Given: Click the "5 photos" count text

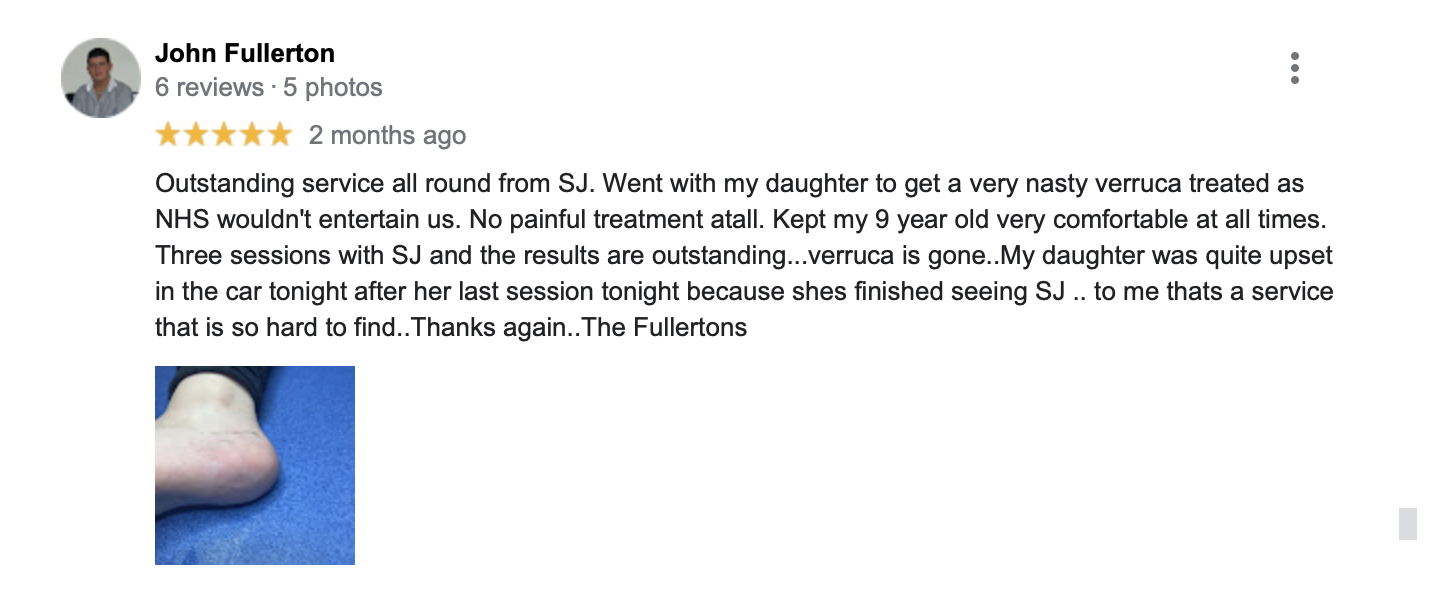Looking at the screenshot, I should pyautogui.click(x=333, y=88).
